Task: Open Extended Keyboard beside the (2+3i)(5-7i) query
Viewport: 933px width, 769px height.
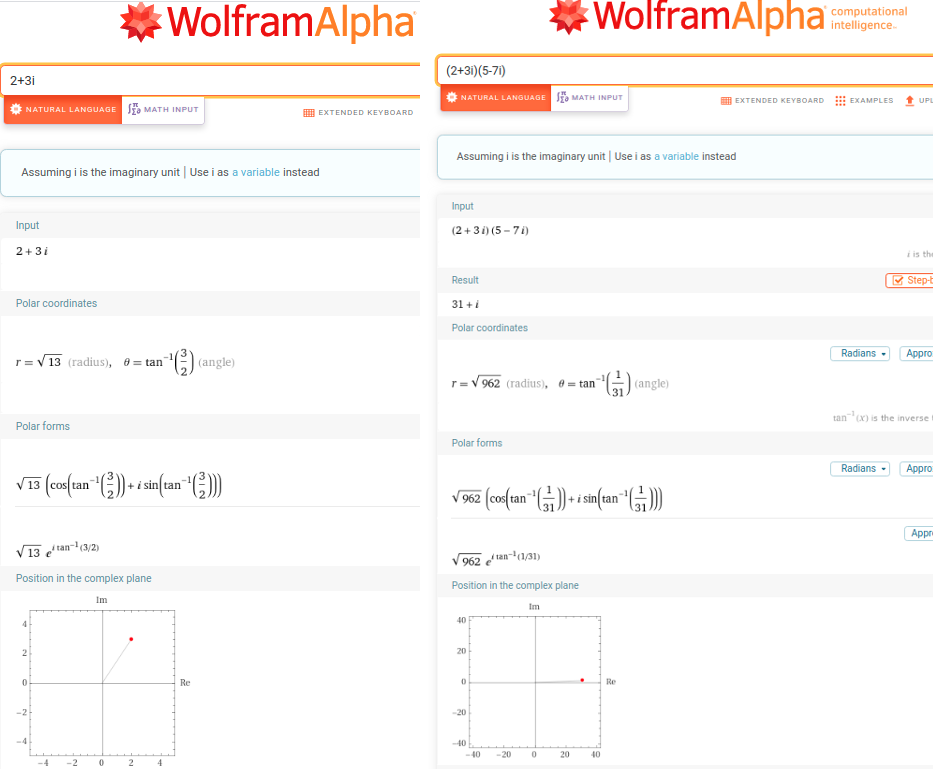Action: click(x=772, y=101)
